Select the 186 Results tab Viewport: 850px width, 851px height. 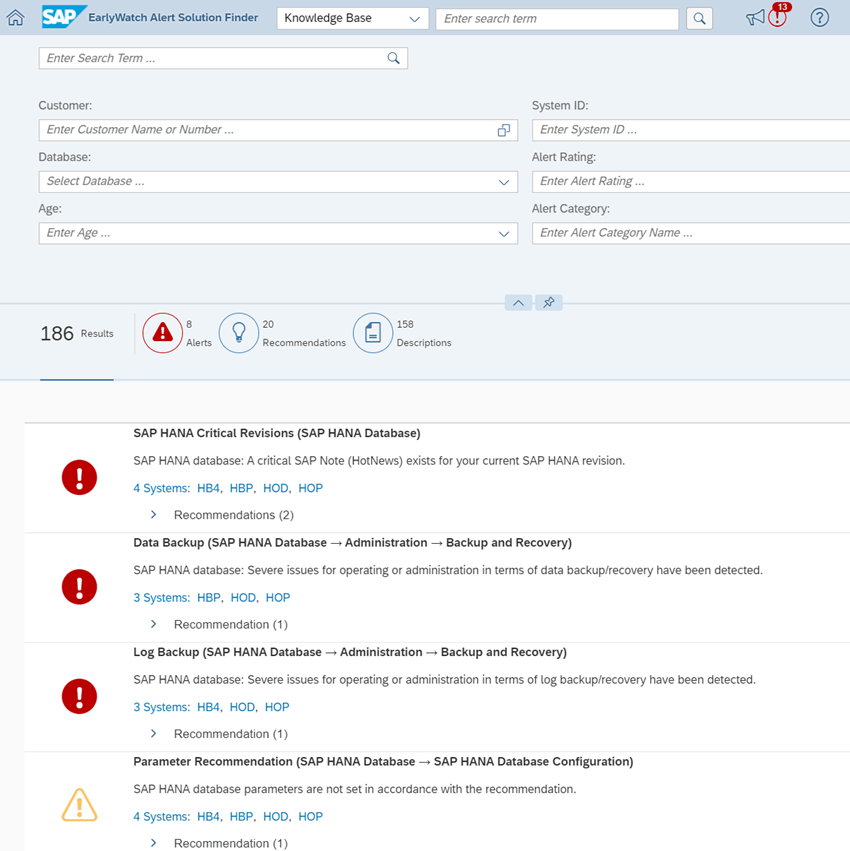coord(77,334)
